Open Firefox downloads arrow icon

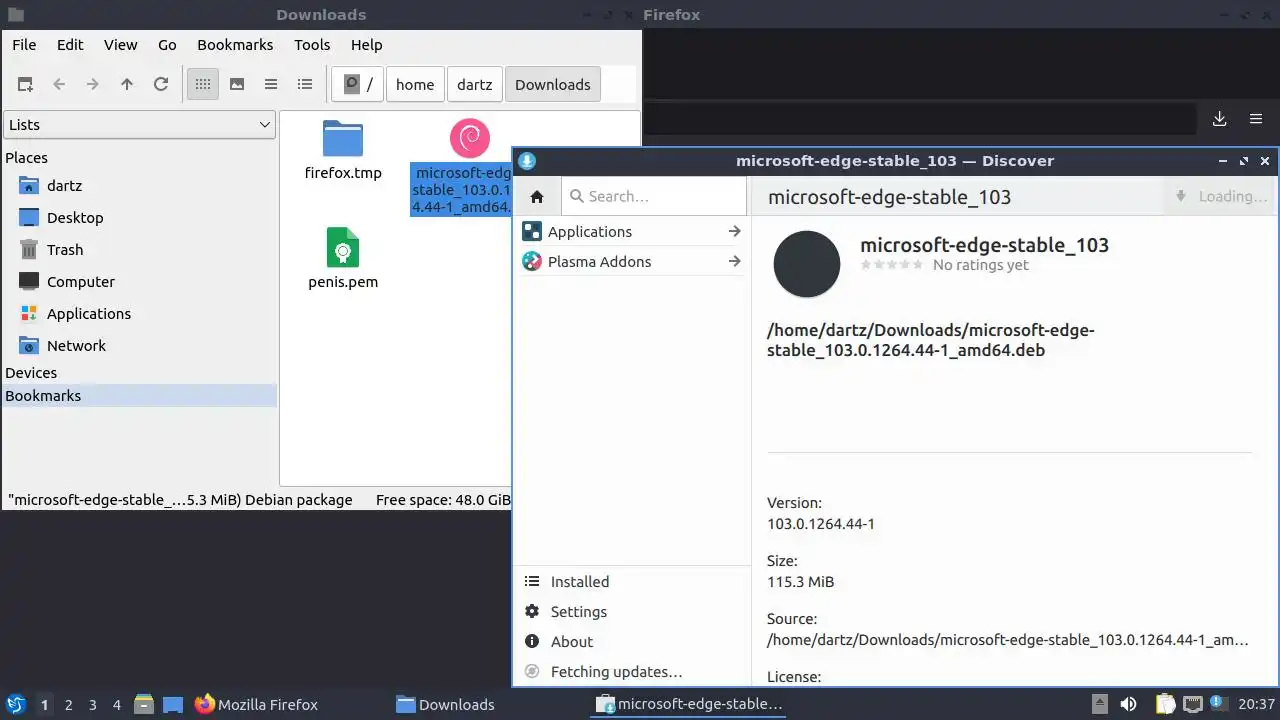pyautogui.click(x=1220, y=119)
